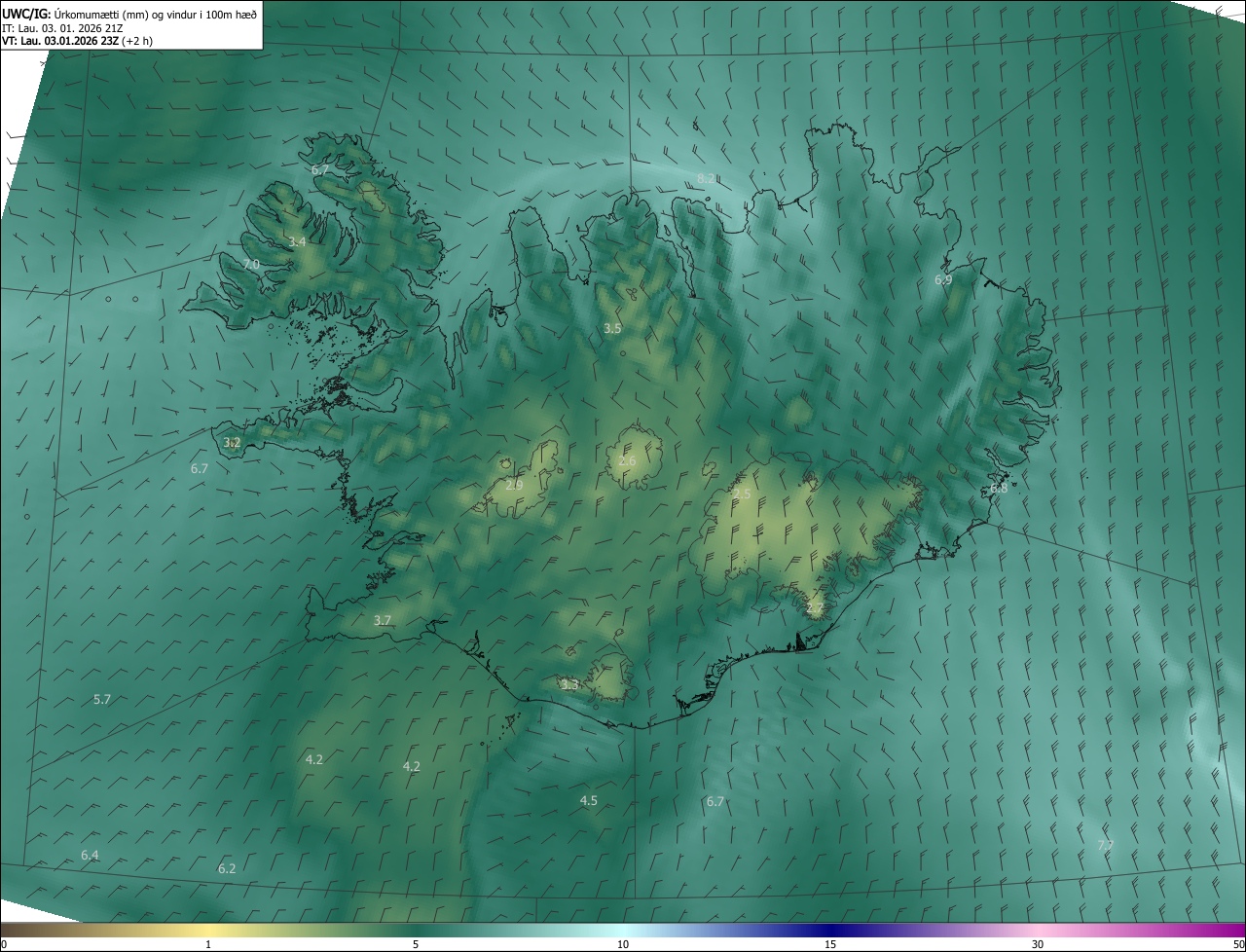1246x952 pixels.
Task: Click the 3.4 value label on the map
Action: point(297,241)
